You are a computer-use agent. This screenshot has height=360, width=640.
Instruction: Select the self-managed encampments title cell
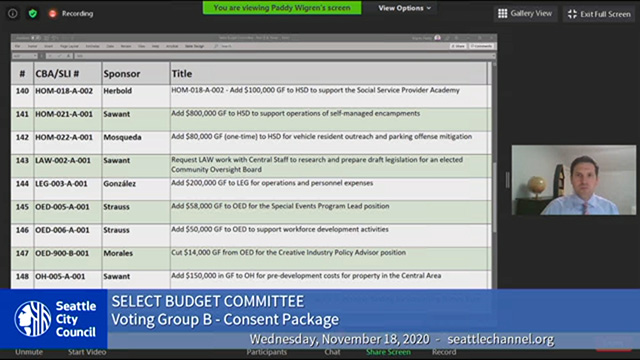(x=329, y=120)
